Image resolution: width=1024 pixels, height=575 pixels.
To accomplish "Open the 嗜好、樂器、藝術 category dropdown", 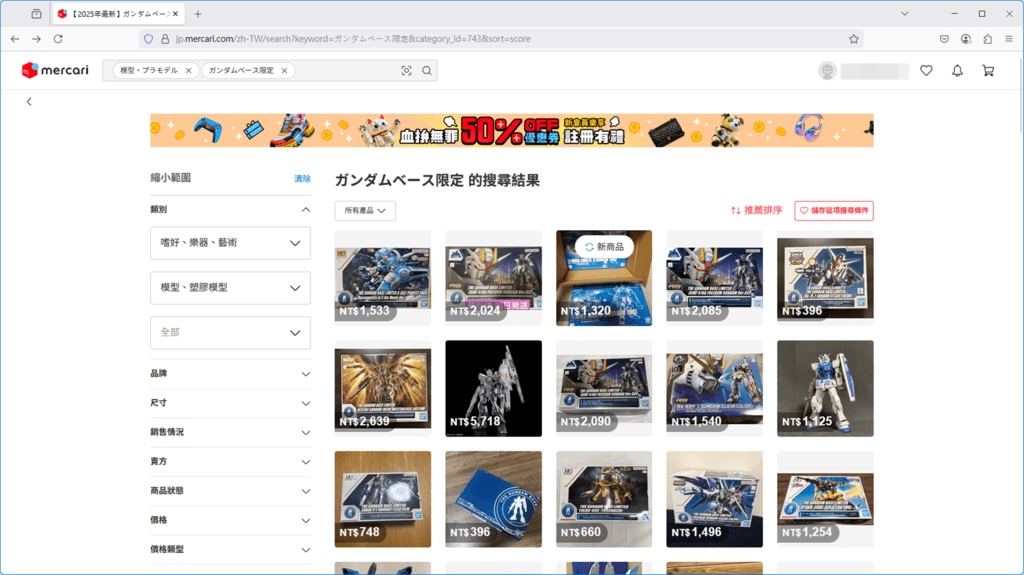I will click(x=231, y=243).
